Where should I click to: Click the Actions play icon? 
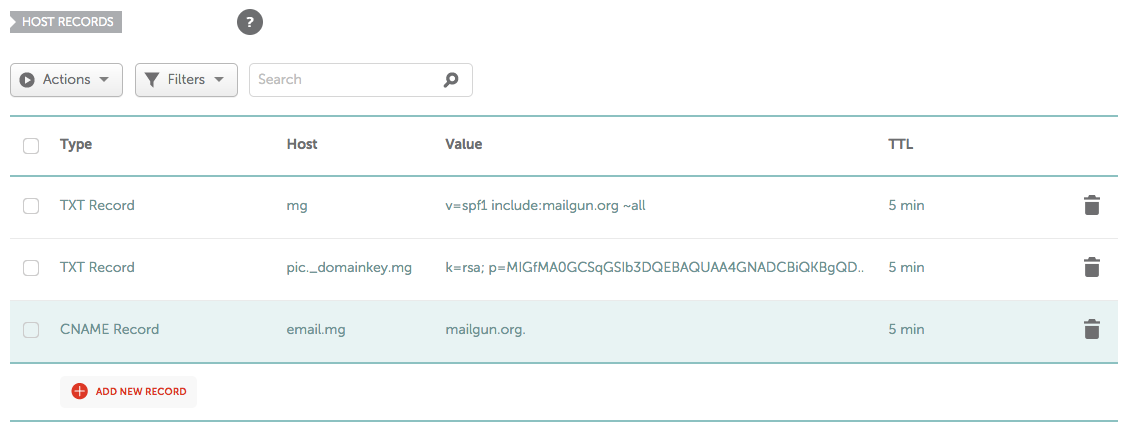click(x=27, y=80)
